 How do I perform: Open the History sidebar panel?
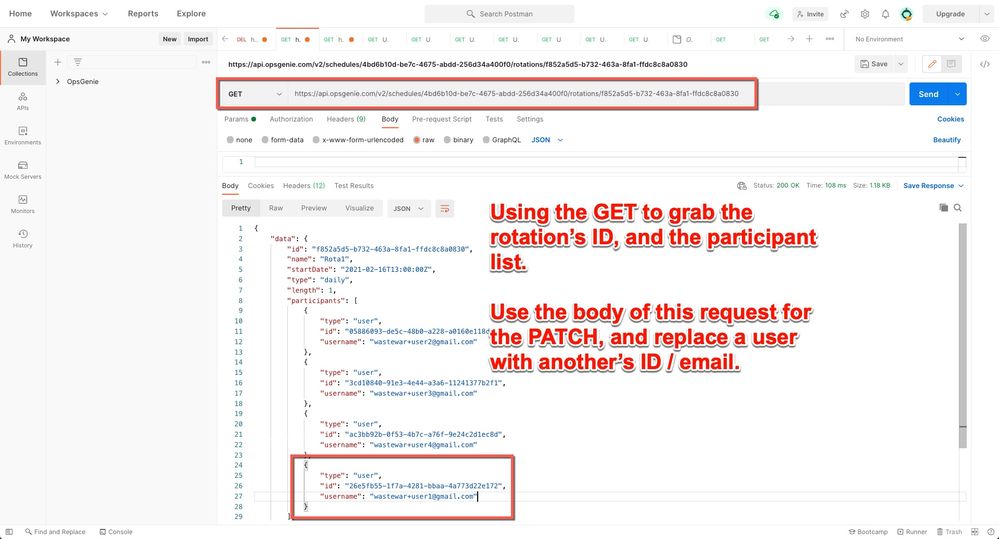click(x=23, y=239)
